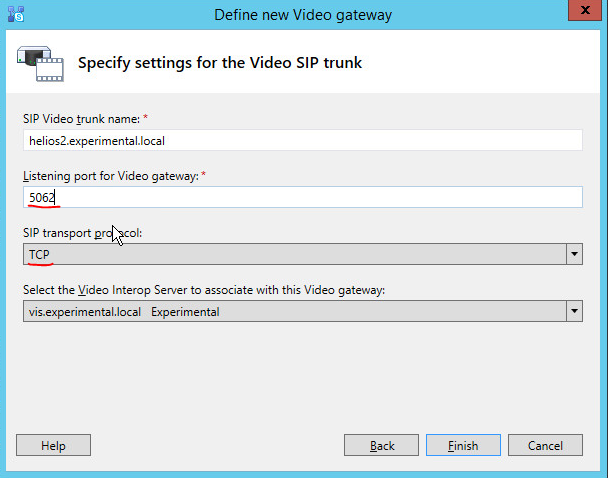Image resolution: width=608 pixels, height=478 pixels.
Task: Click the "Listening port for Video gateway" label
Action: pyautogui.click(x=109, y=176)
